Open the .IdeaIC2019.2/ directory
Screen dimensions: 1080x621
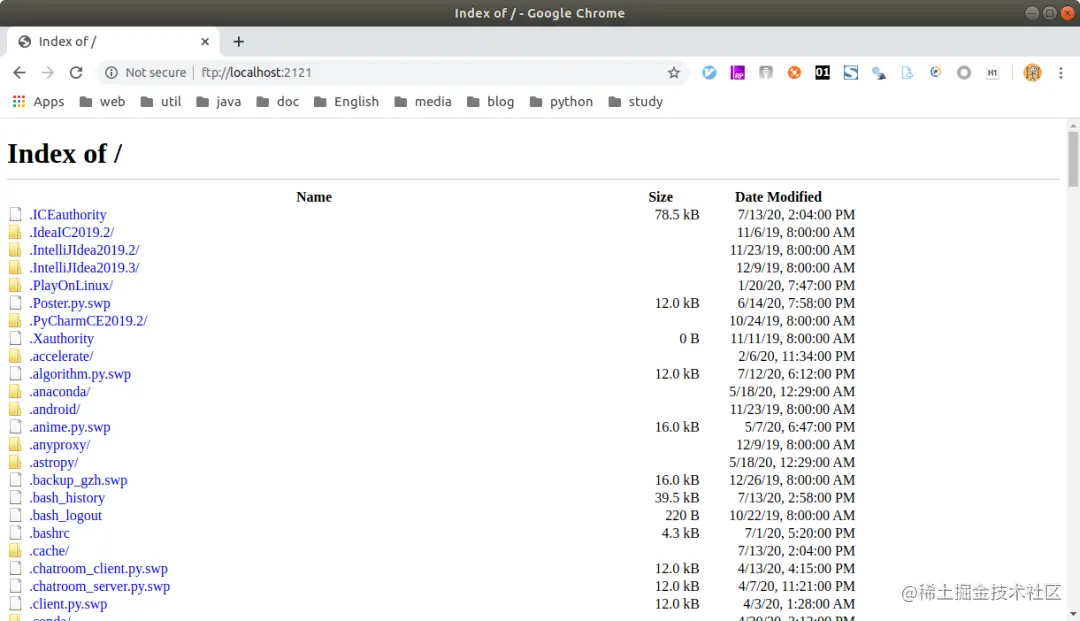[72, 233]
